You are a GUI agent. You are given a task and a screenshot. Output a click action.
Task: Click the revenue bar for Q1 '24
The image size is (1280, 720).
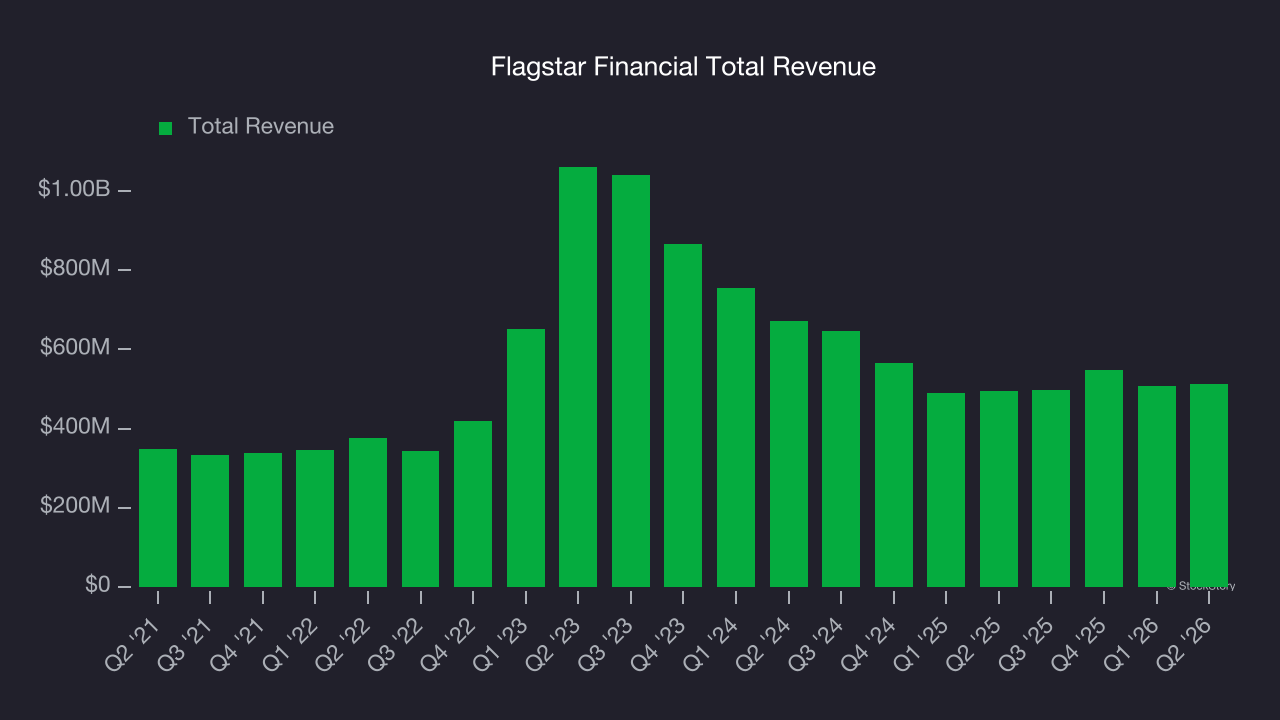tap(736, 437)
